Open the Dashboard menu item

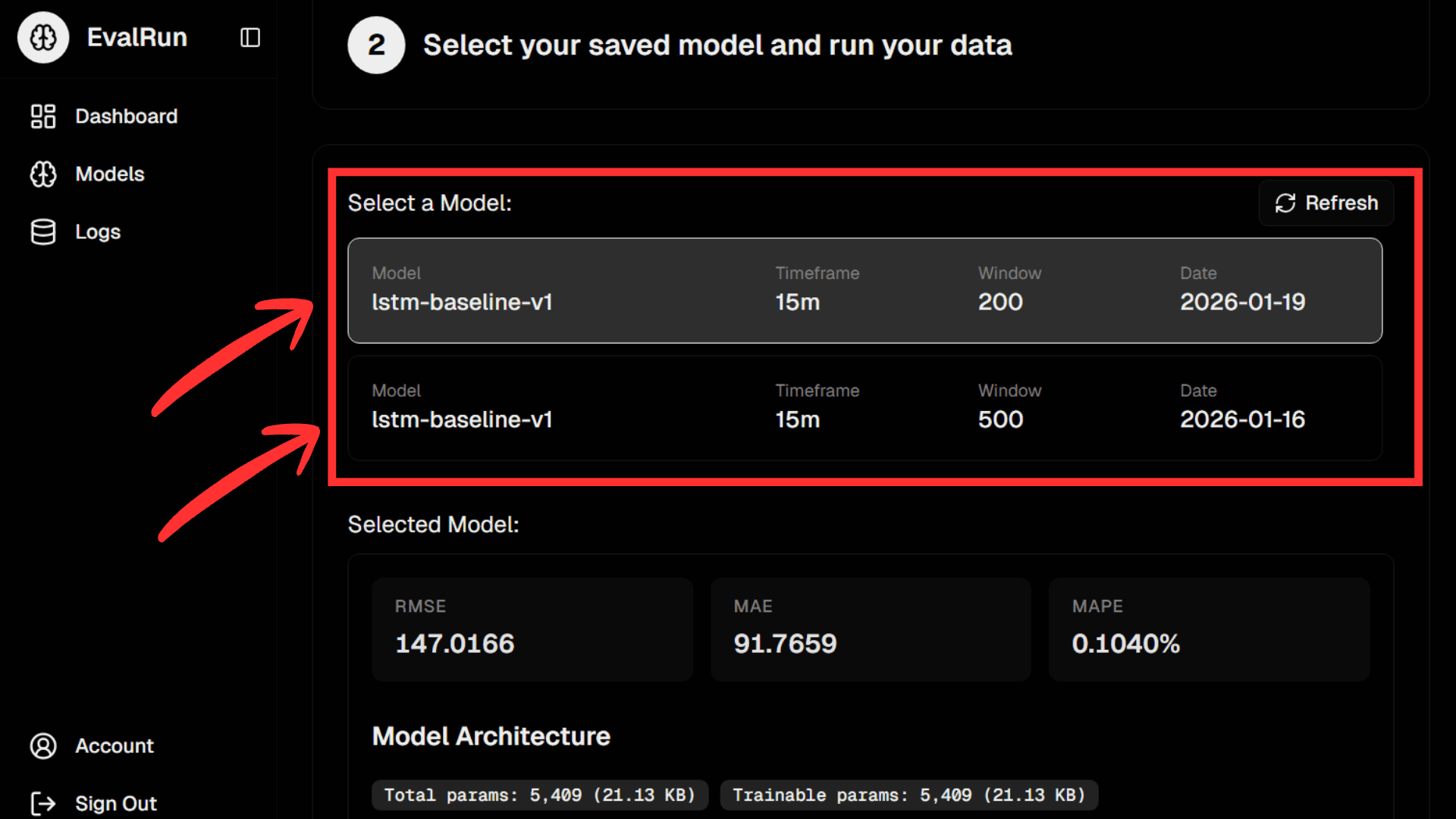click(126, 116)
